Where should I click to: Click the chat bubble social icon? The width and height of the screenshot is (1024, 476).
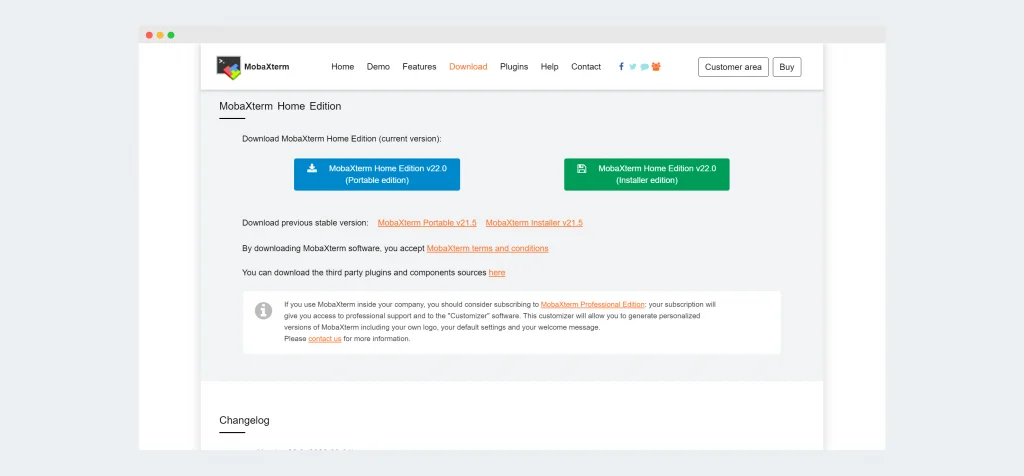(x=645, y=67)
